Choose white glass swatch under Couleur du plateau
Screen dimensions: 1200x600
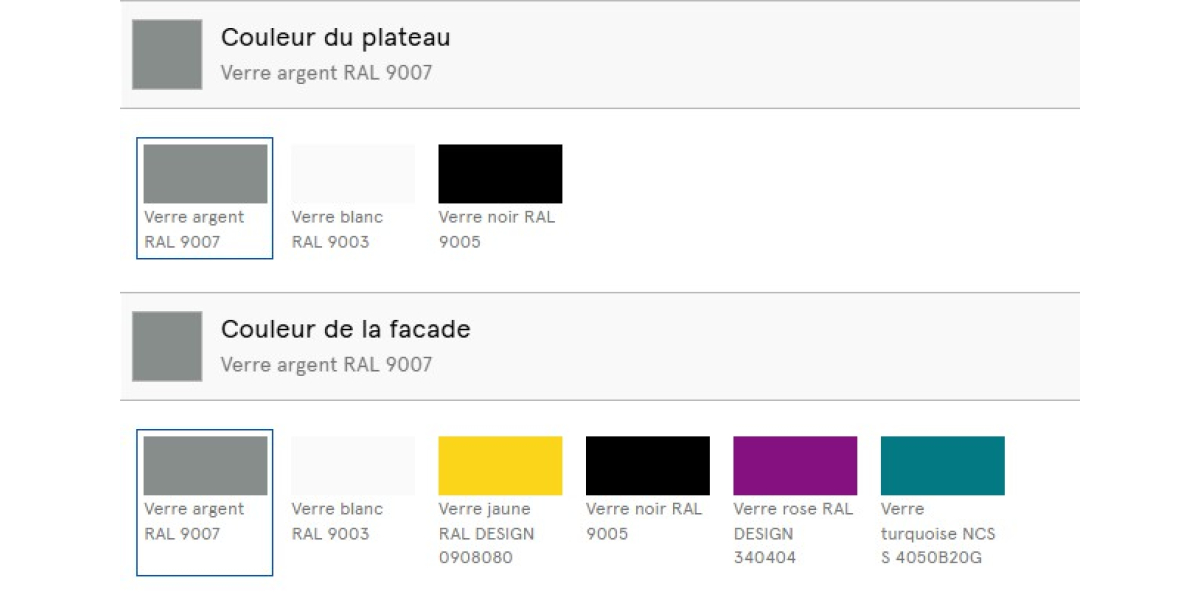[x=352, y=174]
